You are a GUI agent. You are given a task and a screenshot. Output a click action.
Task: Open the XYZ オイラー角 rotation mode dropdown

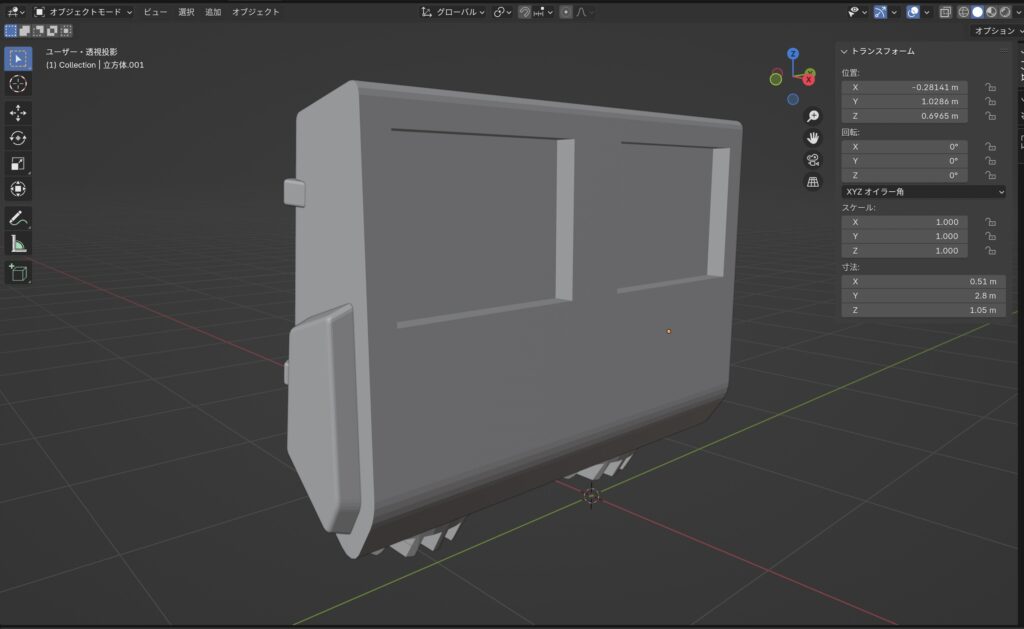[923, 191]
